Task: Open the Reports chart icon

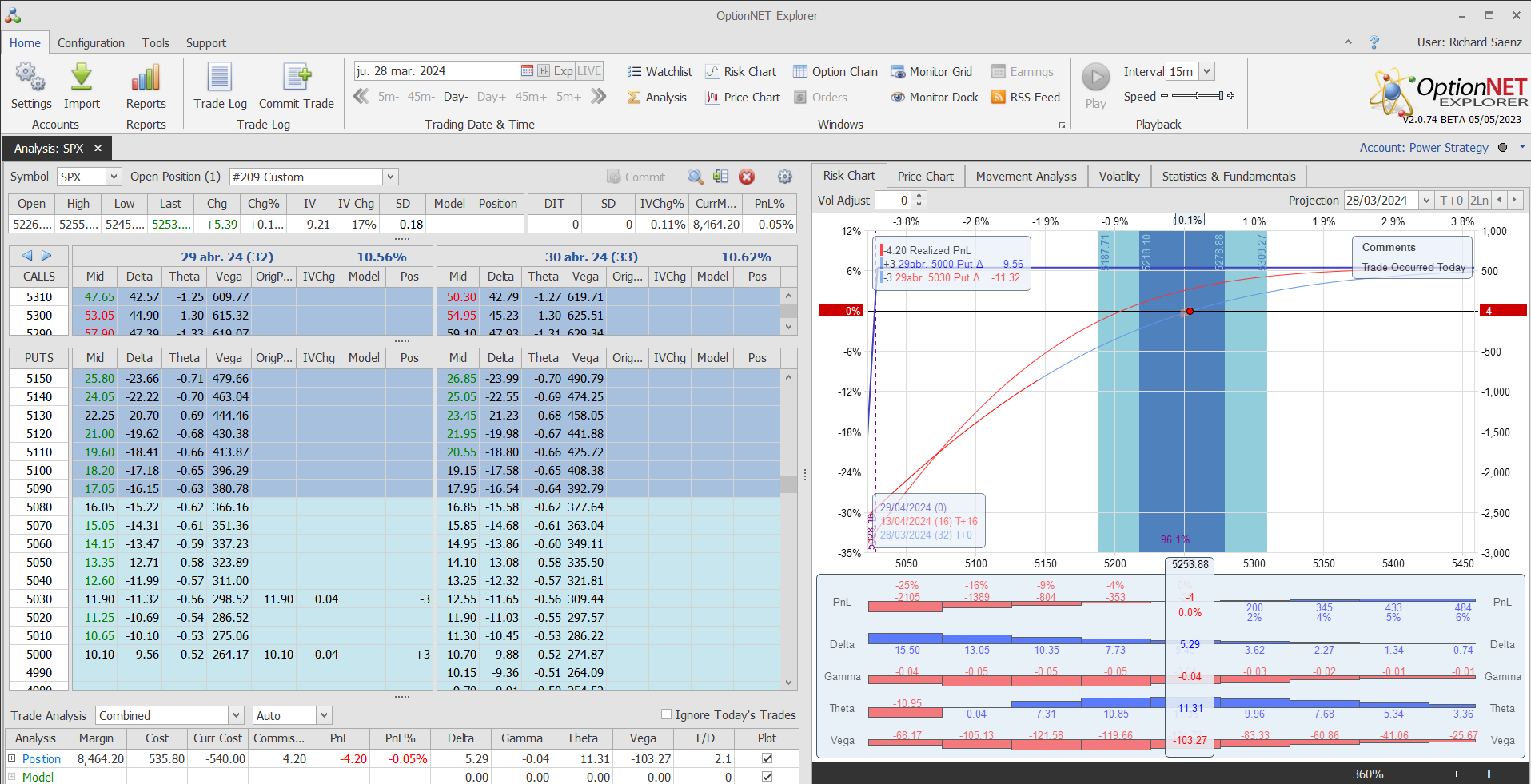Action: click(146, 78)
